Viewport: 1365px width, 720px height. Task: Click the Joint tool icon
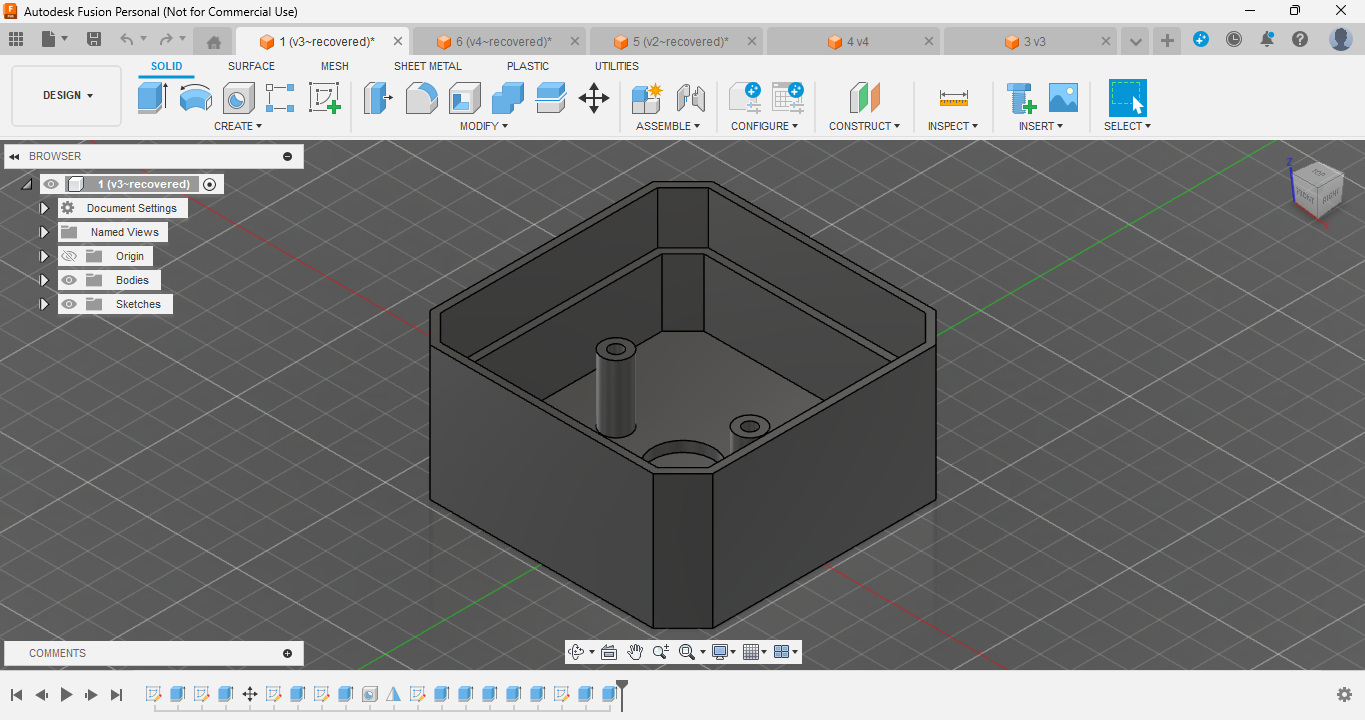690,98
